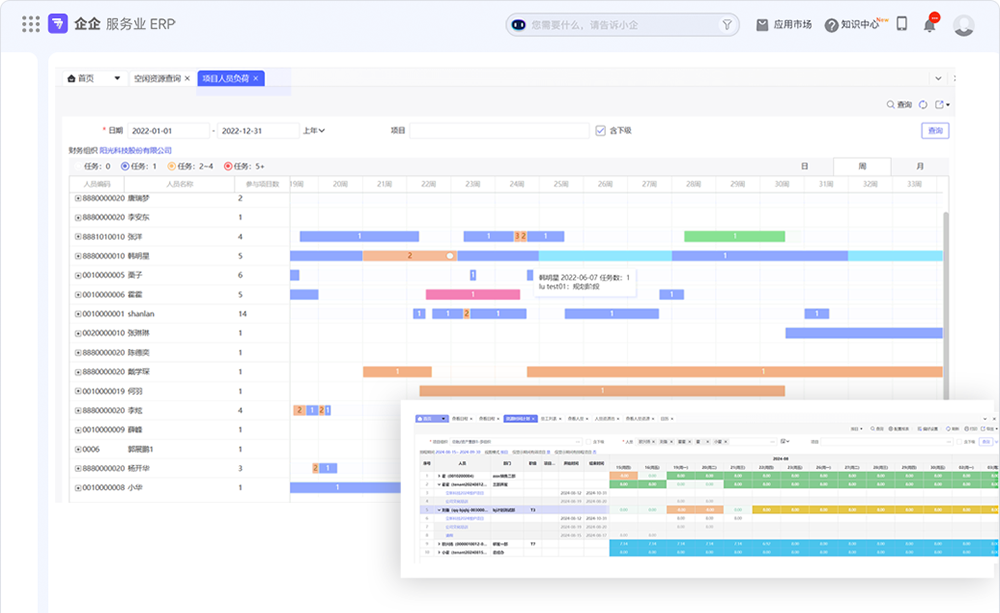Switch timeline view to 周
The height and width of the screenshot is (613, 1000).
pyautogui.click(x=862, y=166)
